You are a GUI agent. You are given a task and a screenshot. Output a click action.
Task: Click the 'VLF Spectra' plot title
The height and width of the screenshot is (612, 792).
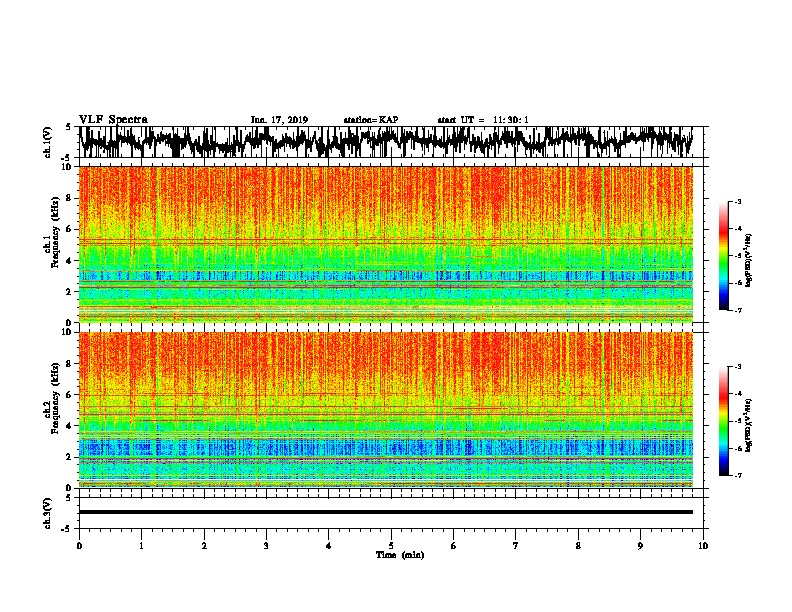pos(113,120)
